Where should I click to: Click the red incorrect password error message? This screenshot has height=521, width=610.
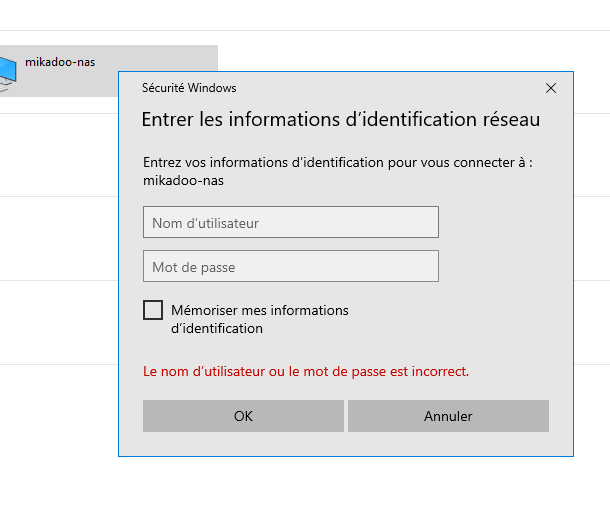pyautogui.click(x=306, y=371)
